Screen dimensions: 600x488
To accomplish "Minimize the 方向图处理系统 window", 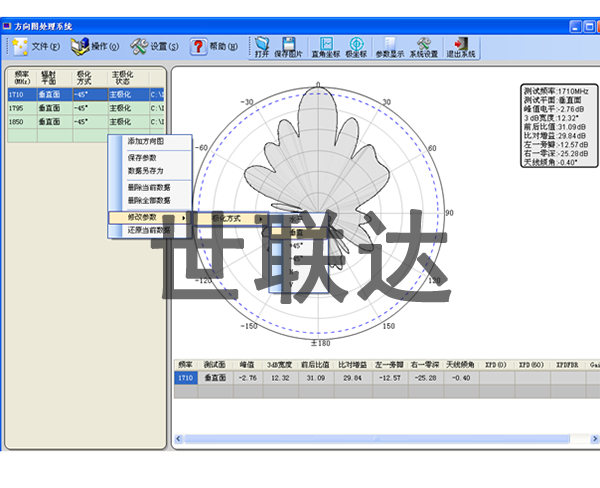I will [576, 27].
